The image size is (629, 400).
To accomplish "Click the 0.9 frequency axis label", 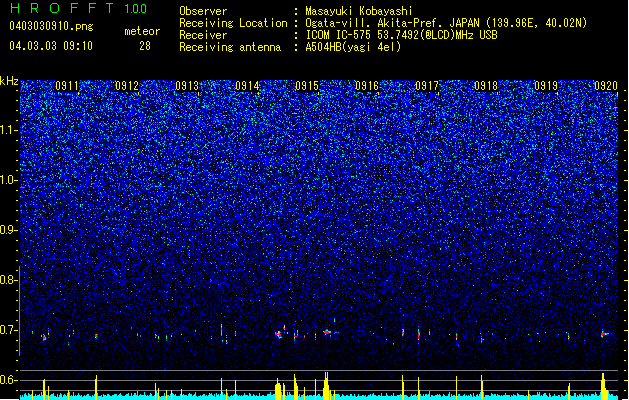I will coord(9,230).
